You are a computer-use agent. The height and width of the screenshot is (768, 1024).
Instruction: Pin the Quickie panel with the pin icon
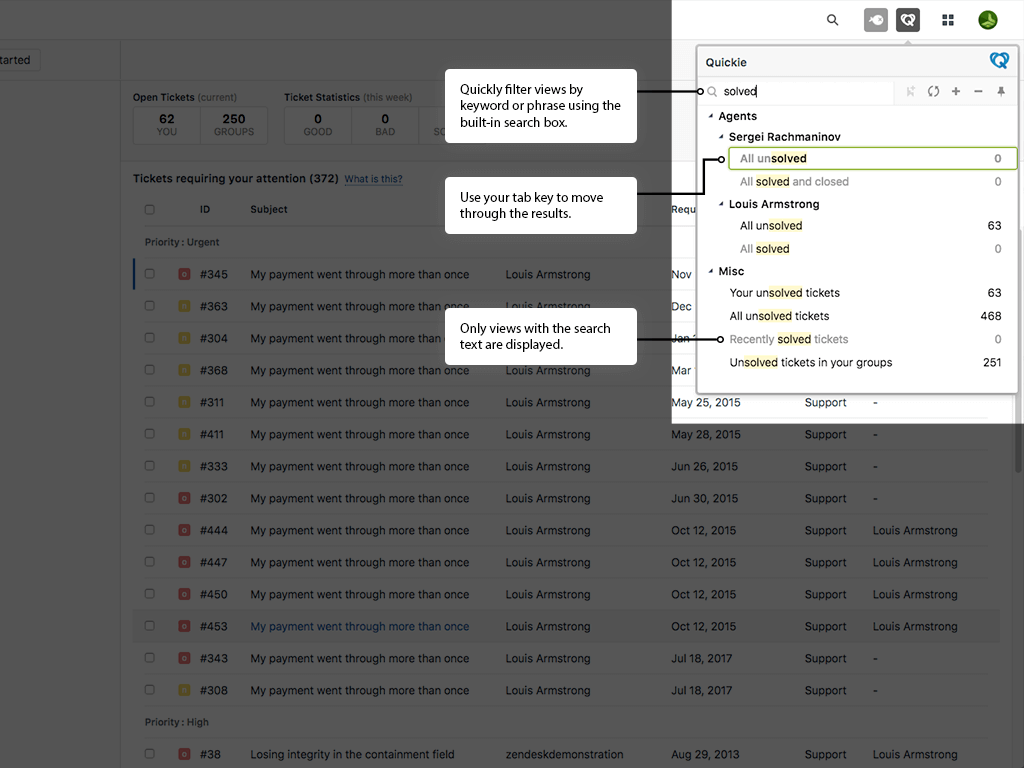tap(1000, 91)
